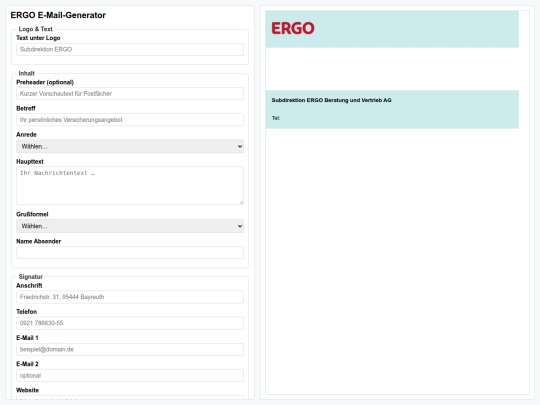Viewport: 540px width, 405px height.
Task: Click the Name Absender input field
Action: (x=130, y=252)
